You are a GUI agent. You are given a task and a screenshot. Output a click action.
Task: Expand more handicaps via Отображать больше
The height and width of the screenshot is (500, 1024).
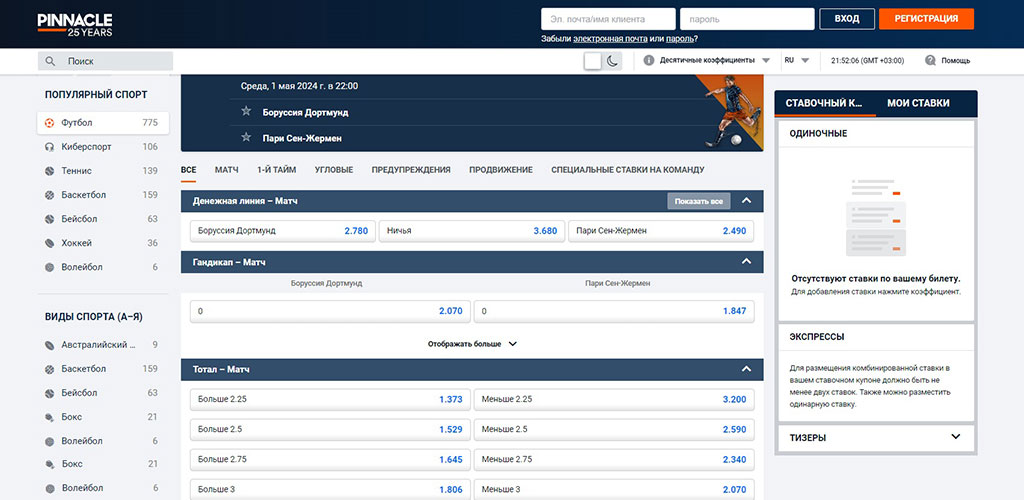472,343
